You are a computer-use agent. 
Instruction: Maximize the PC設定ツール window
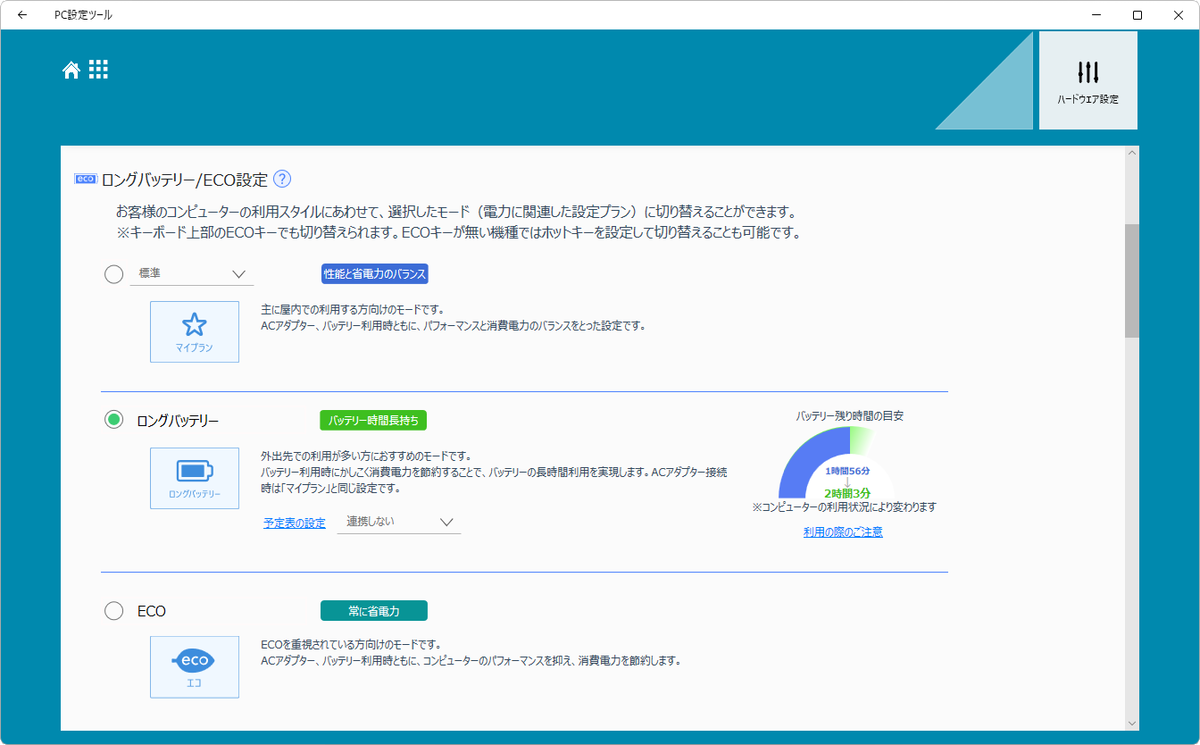1137,15
